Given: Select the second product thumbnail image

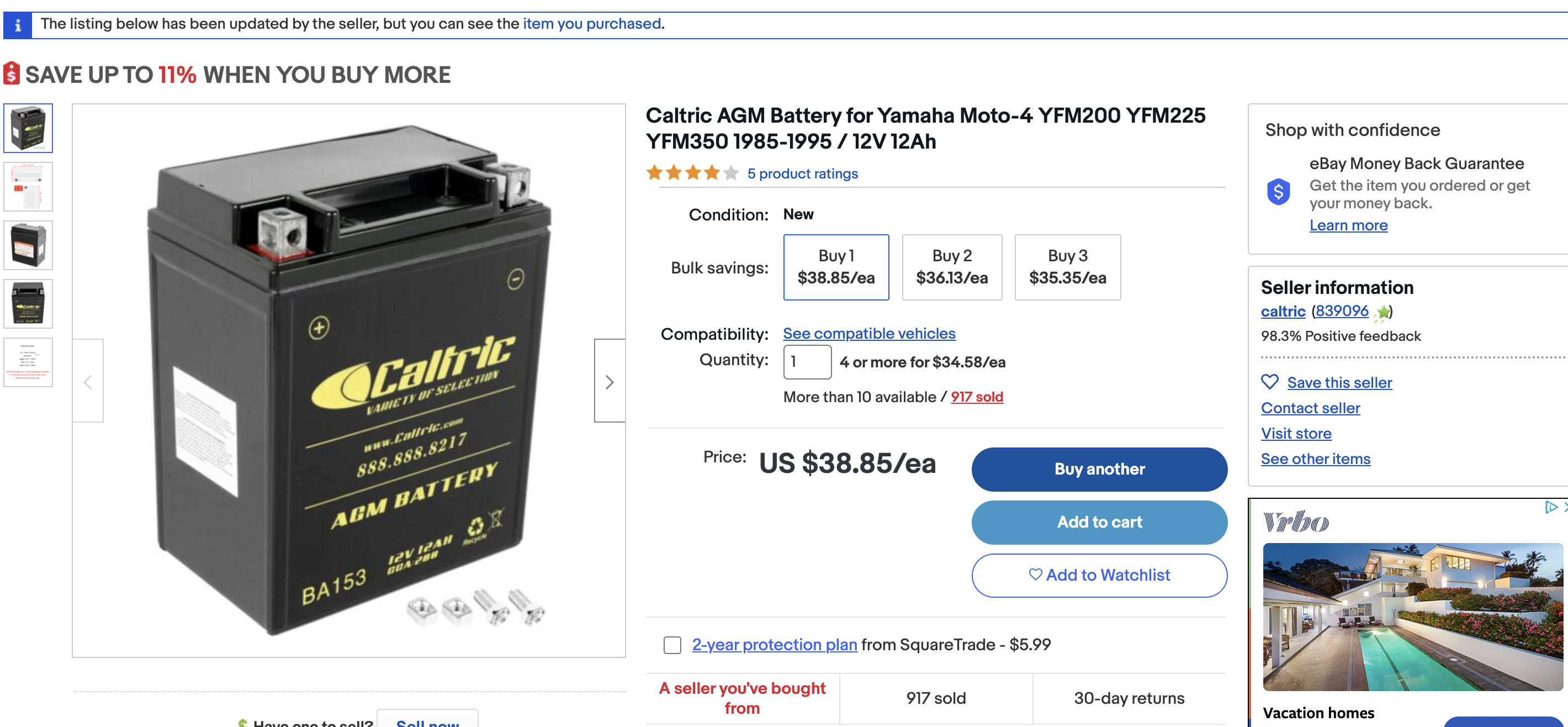Looking at the screenshot, I should tap(29, 186).
